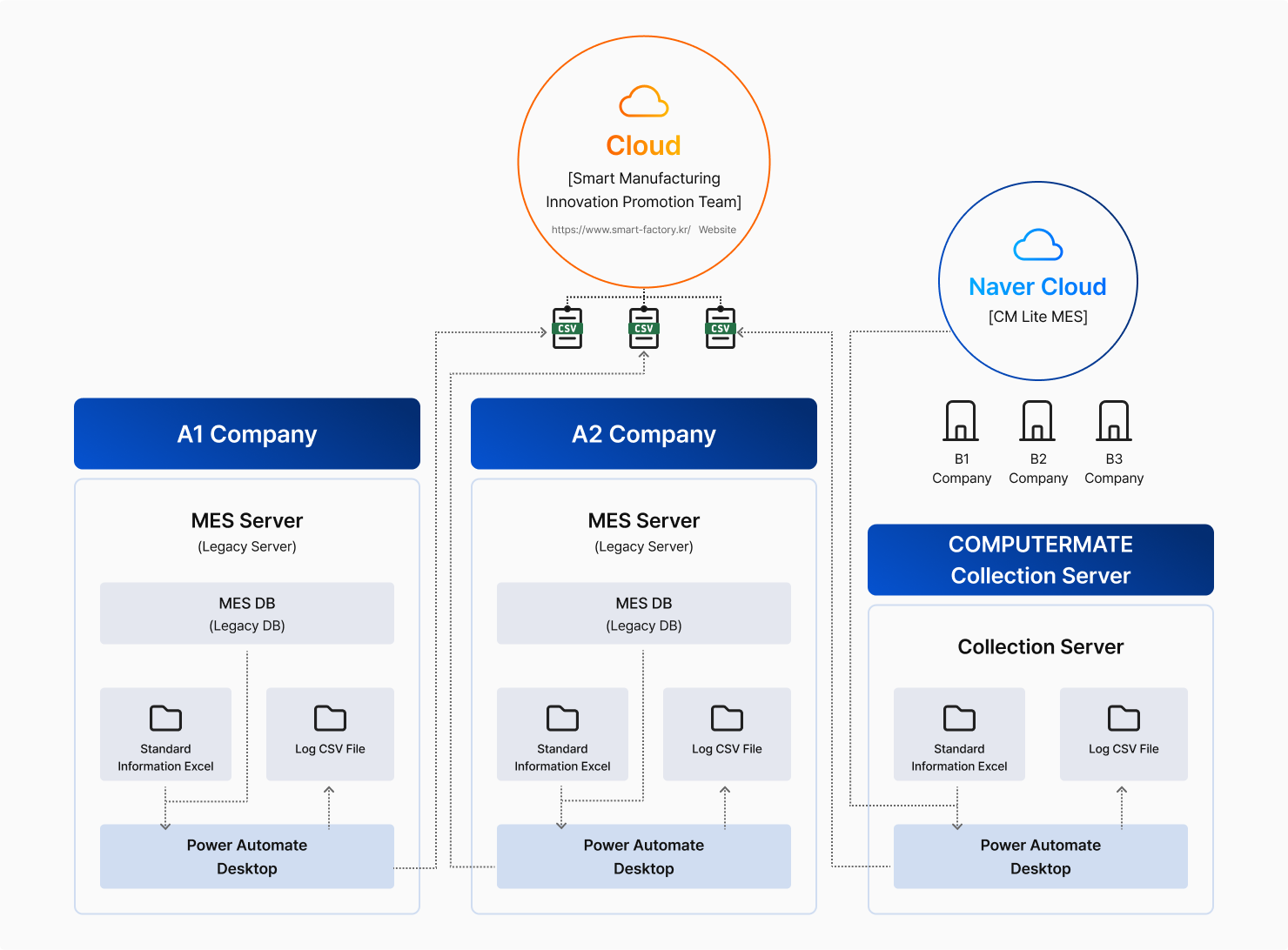Click 'B2 Company' label text

(1038, 468)
